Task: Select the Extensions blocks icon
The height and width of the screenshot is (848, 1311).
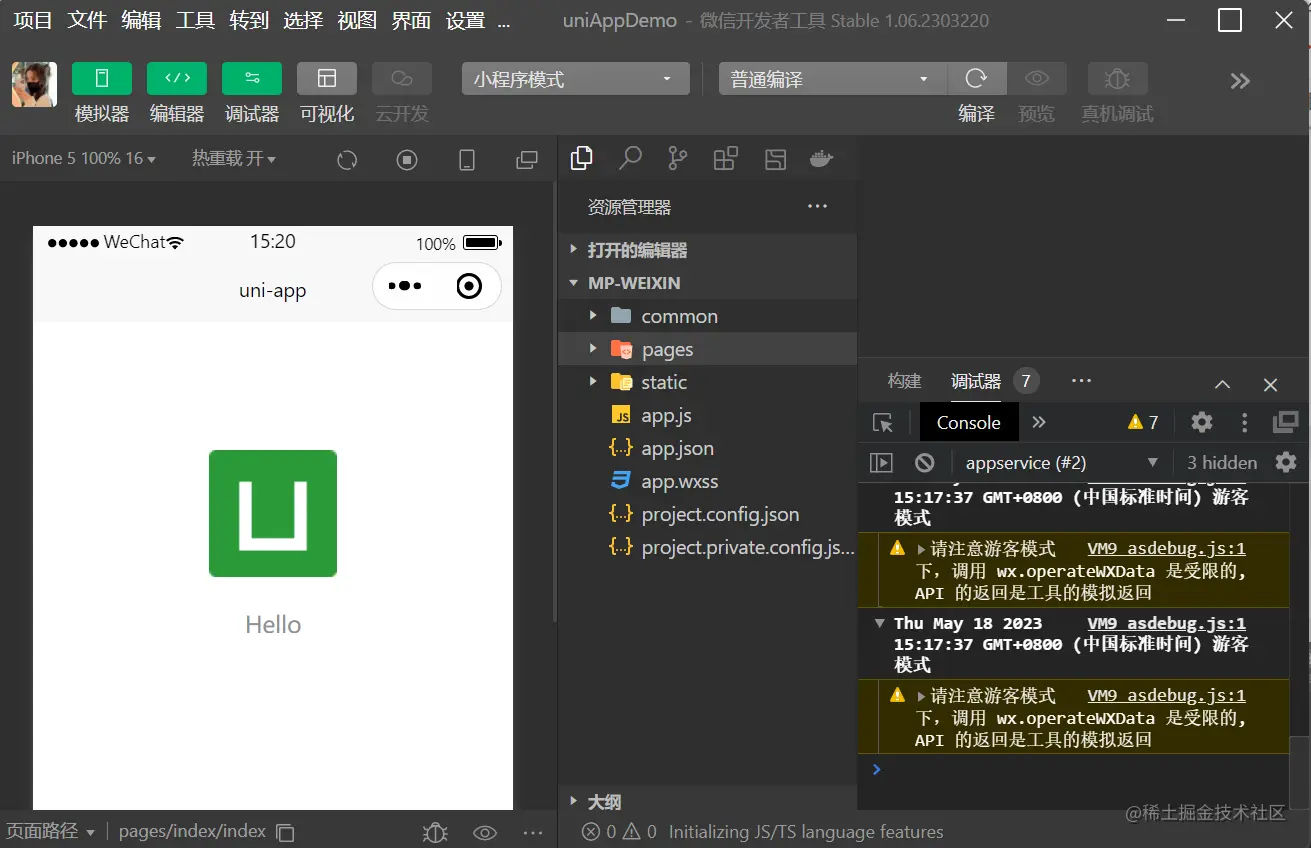Action: tap(726, 158)
